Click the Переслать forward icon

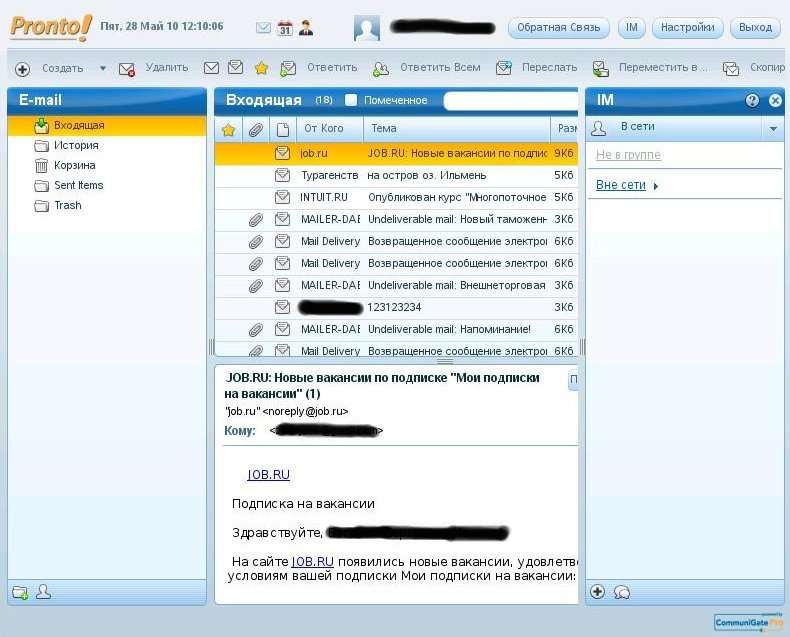[x=503, y=68]
